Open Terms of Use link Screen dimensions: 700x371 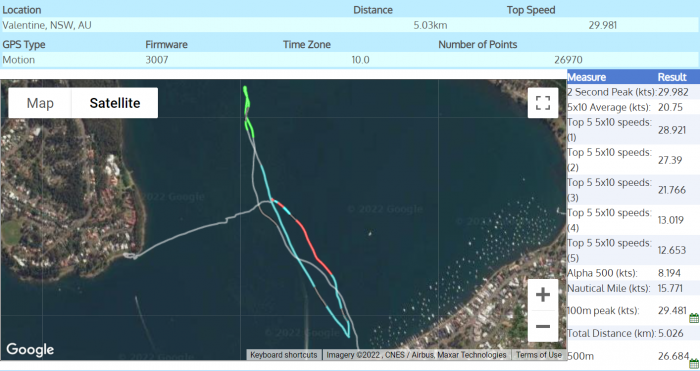click(x=539, y=355)
